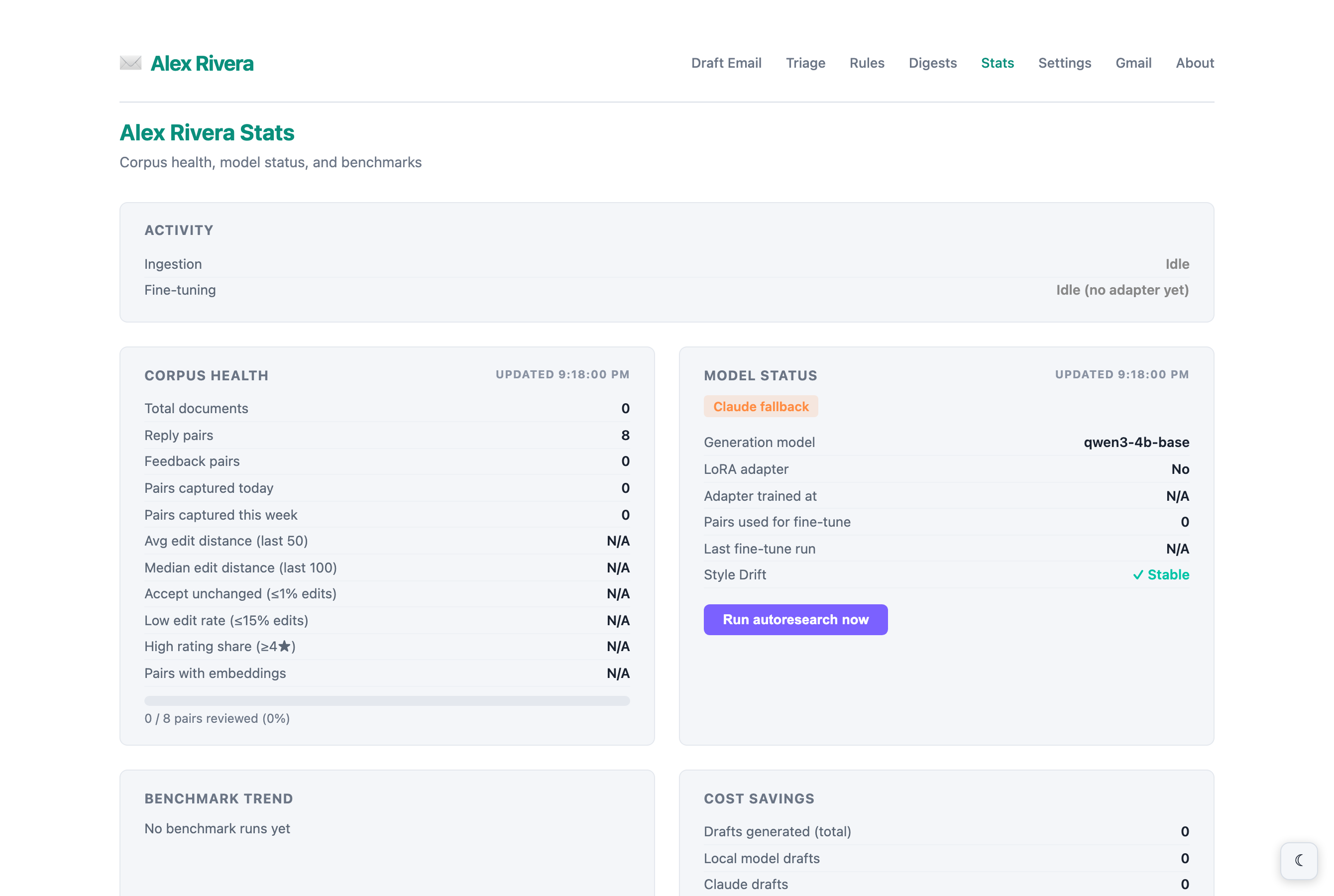This screenshot has width=1334, height=896.
Task: Click '0 / 8 pairs reviewed (0%)' text
Action: pos(217,718)
